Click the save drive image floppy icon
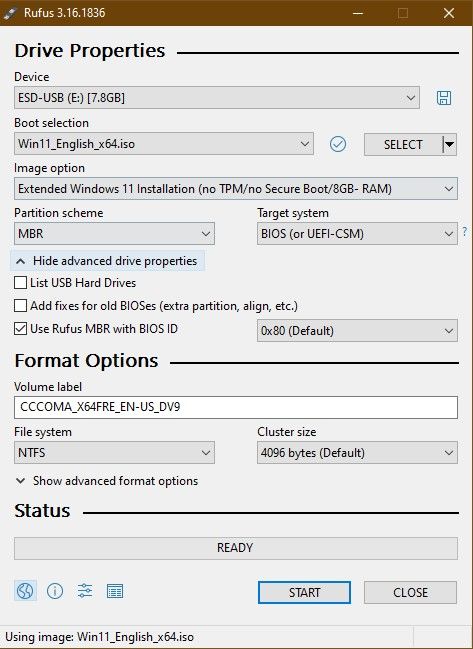The width and height of the screenshot is (473, 649). pos(444,98)
